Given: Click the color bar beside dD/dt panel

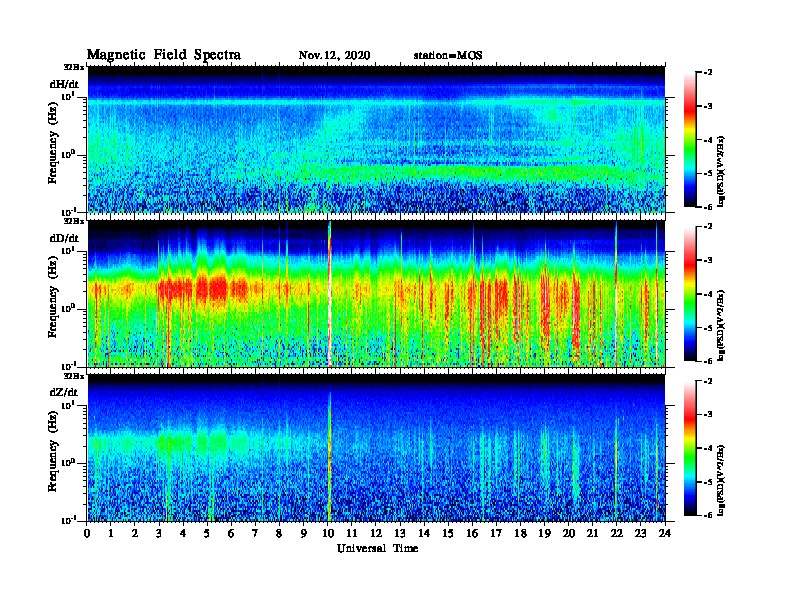Looking at the screenshot, I should [x=690, y=293].
